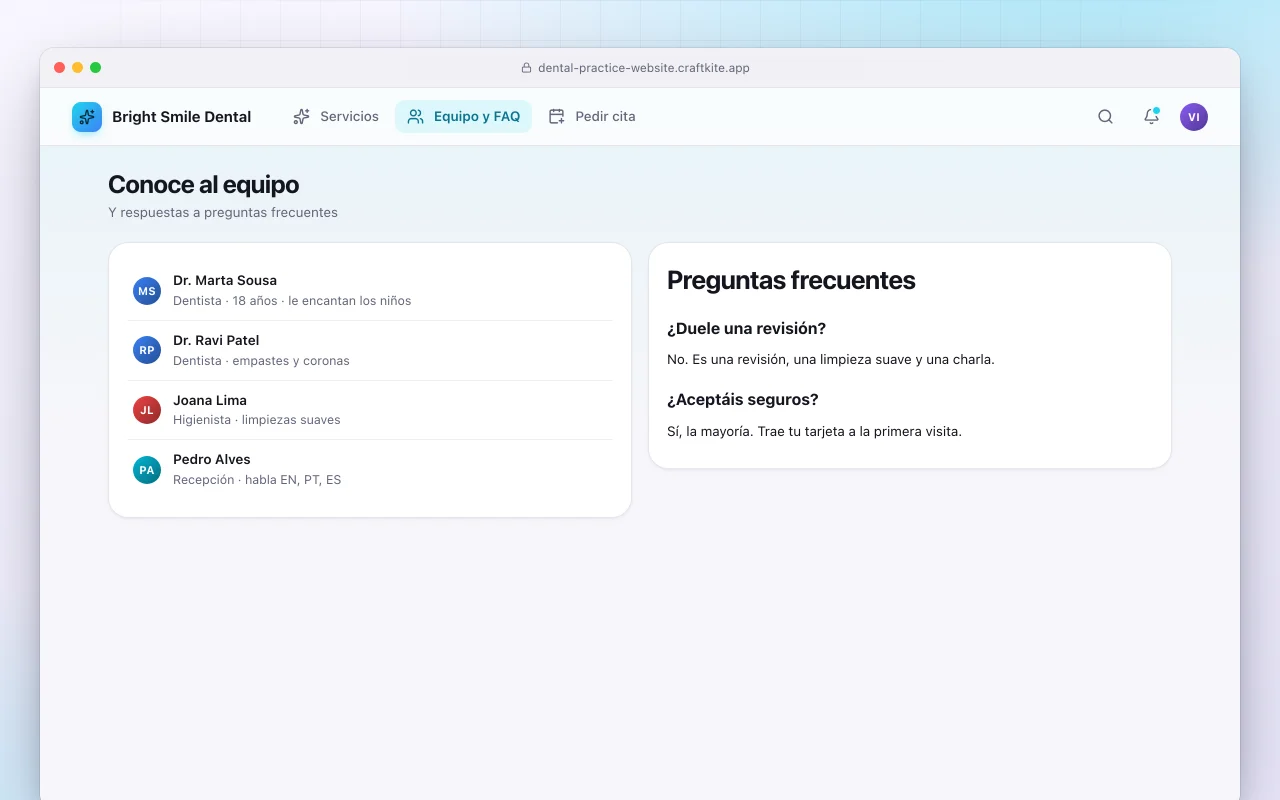Click "Higienista · limpiezas suaves" description
1280x800 pixels.
pyautogui.click(x=257, y=420)
